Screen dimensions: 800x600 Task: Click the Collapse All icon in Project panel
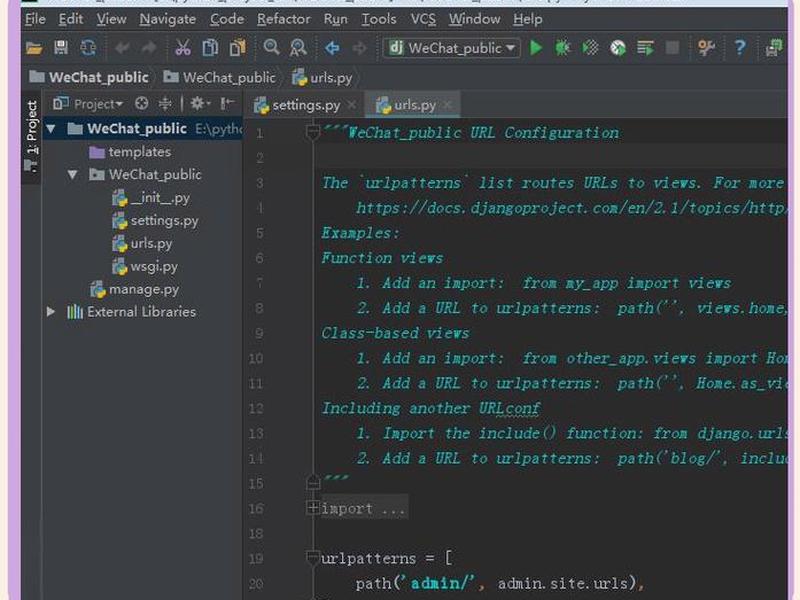[165, 104]
